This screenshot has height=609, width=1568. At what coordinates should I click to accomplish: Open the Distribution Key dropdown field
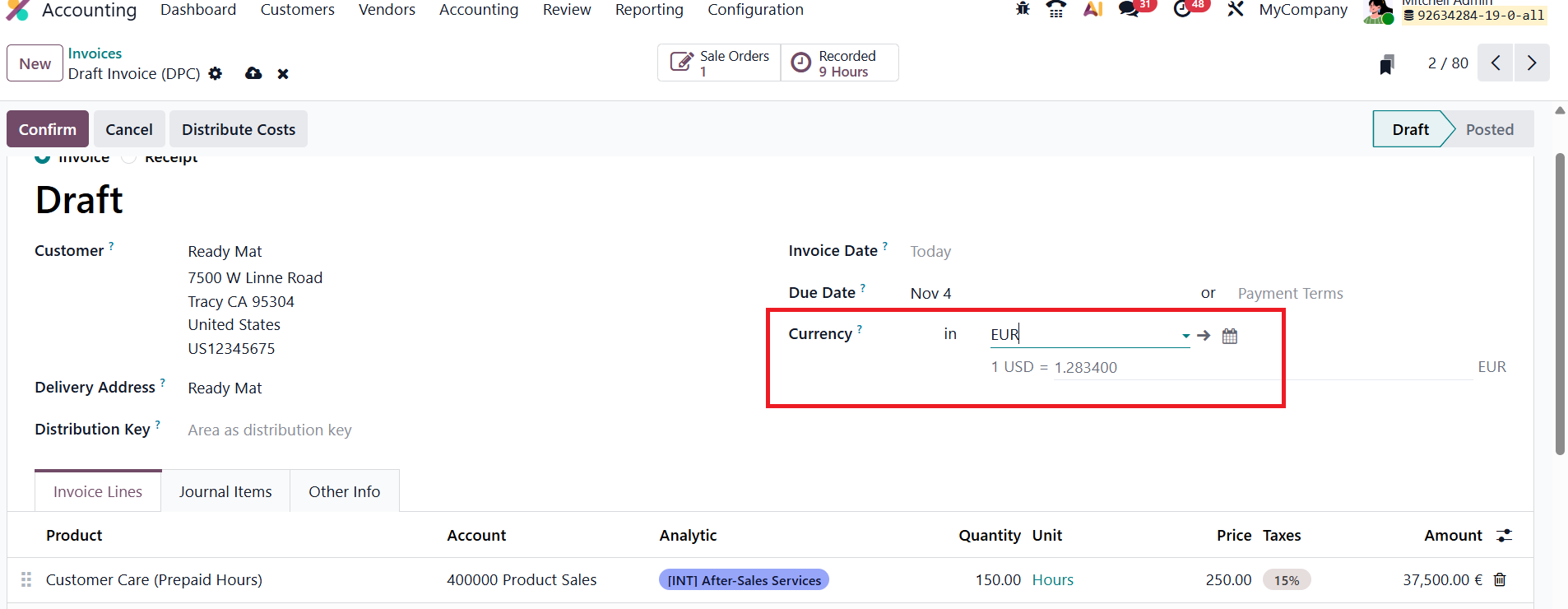pyautogui.click(x=269, y=430)
